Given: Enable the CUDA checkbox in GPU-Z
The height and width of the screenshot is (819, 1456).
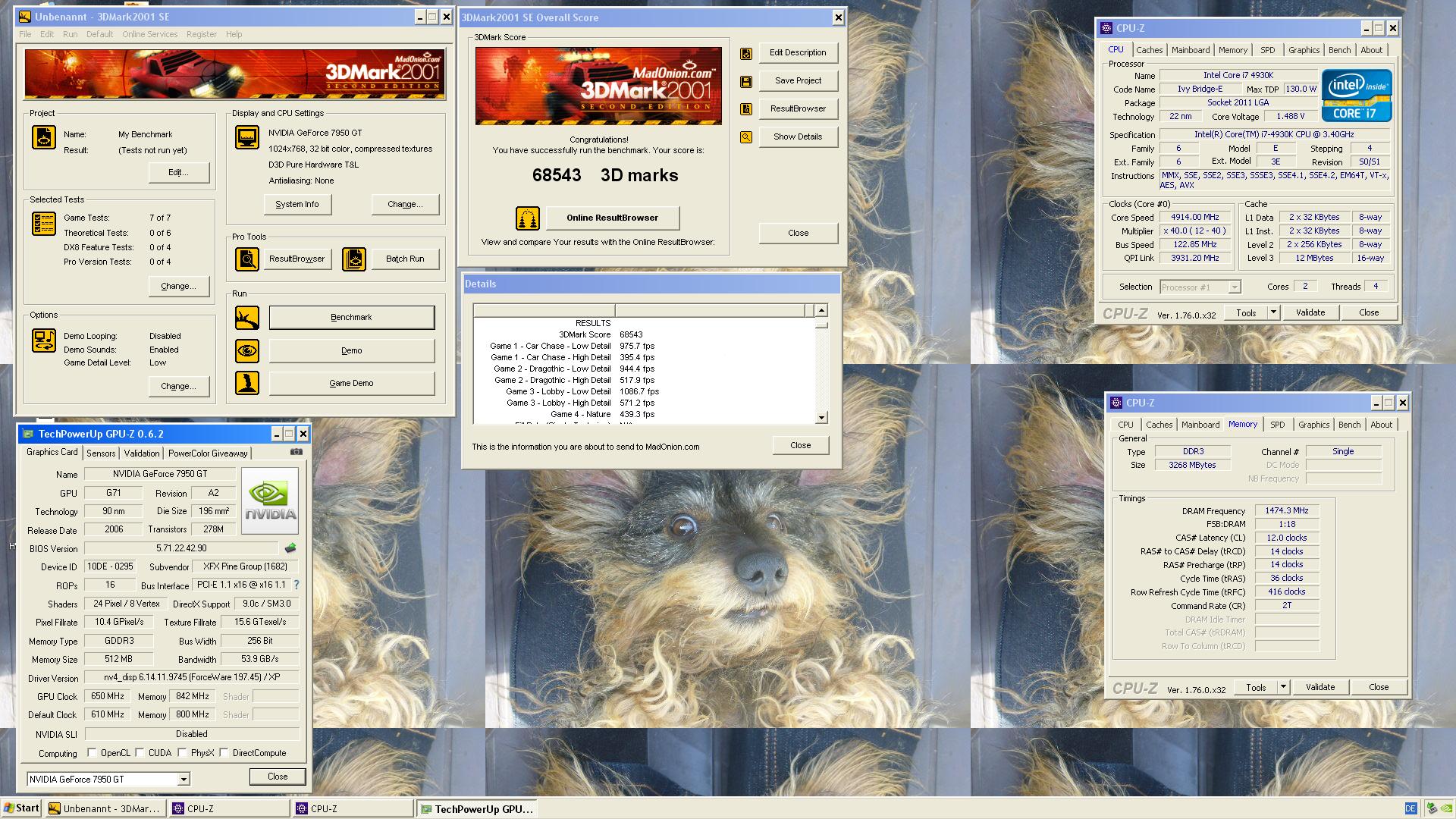Looking at the screenshot, I should [x=140, y=753].
